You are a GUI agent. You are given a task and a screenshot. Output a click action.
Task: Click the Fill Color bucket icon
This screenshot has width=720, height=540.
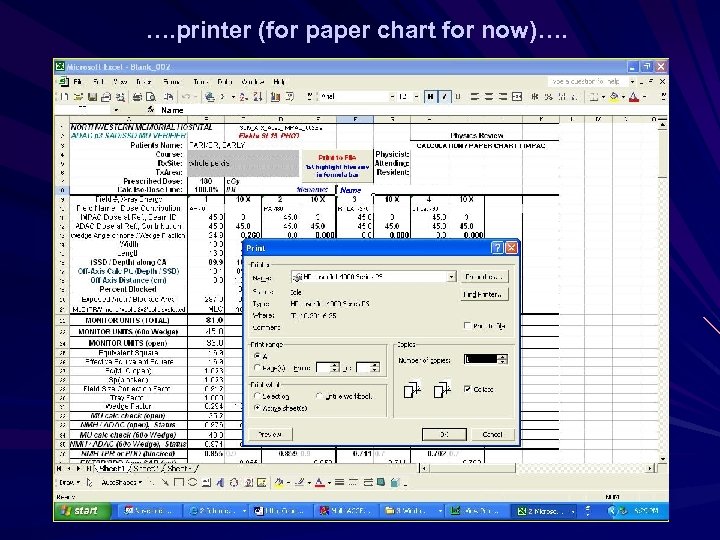614,97
